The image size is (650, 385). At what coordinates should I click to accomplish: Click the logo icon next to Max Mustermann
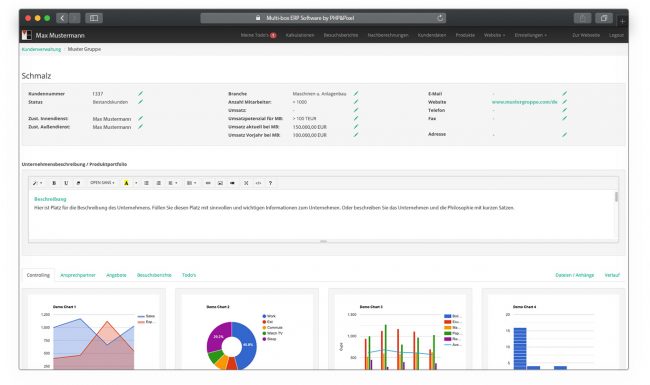[27, 35]
